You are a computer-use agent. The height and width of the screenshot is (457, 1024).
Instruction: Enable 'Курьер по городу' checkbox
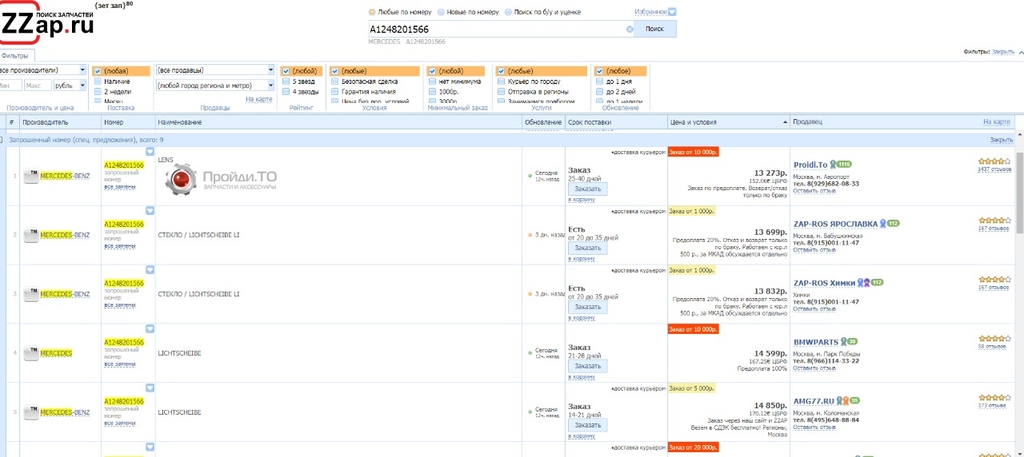click(x=501, y=81)
